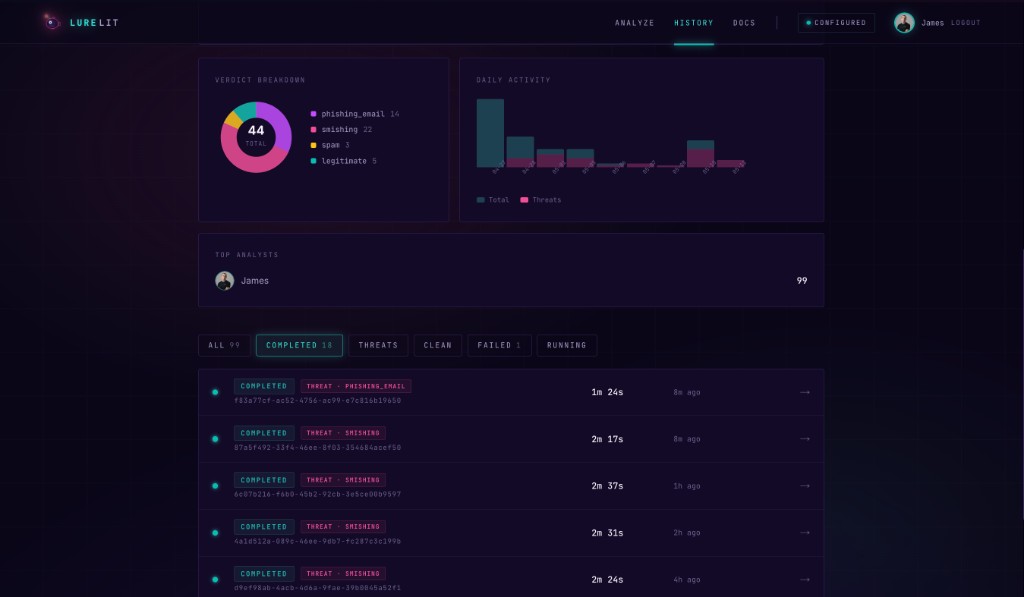Image resolution: width=1024 pixels, height=597 pixels.
Task: Click the purple phishing_email legend swatch
Action: pyautogui.click(x=313, y=114)
